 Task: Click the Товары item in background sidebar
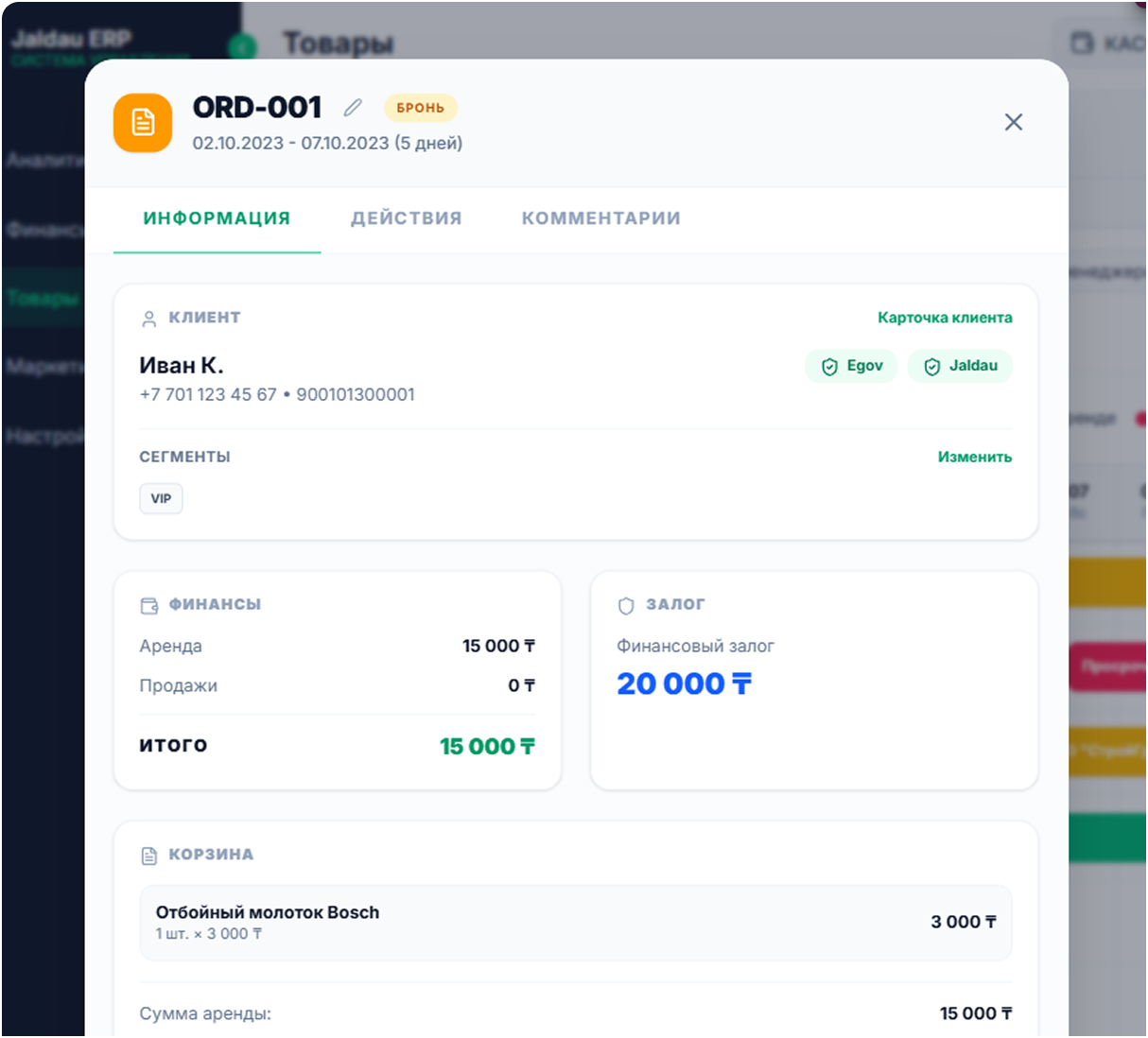pyautogui.click(x=43, y=298)
